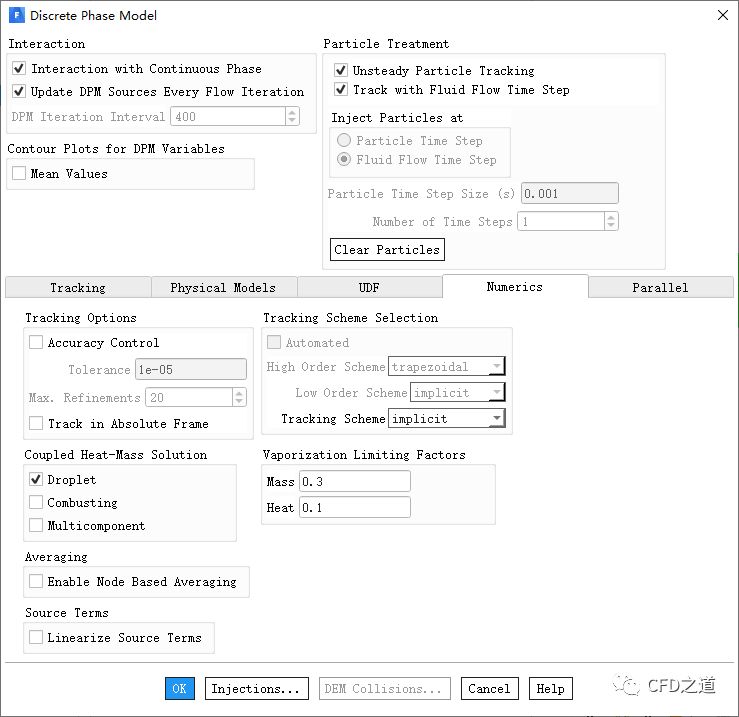Enable Node Based Averaging
The height and width of the screenshot is (717, 739).
(37, 582)
